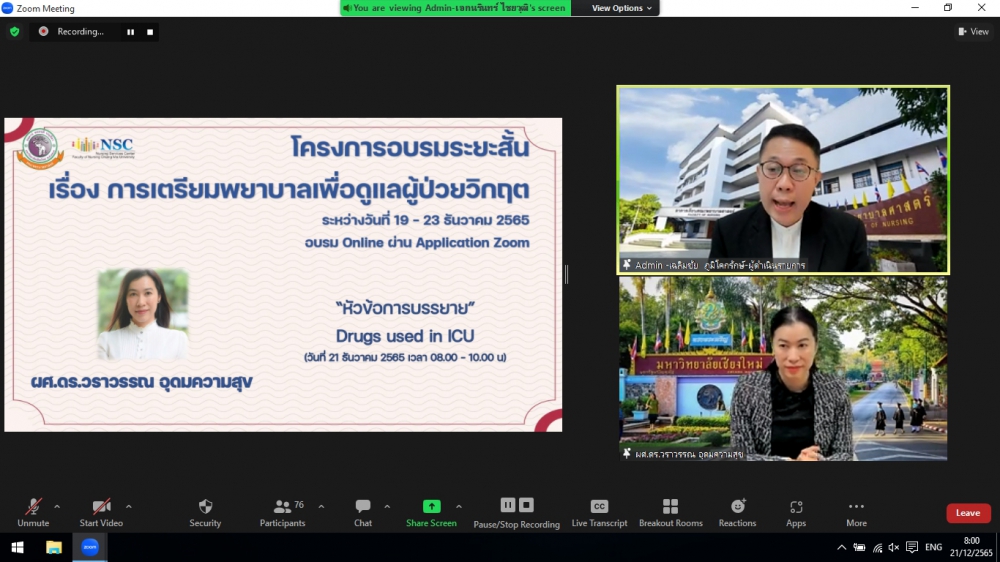Pause the recording in top bar
The height and width of the screenshot is (562, 1000).
pyautogui.click(x=130, y=32)
